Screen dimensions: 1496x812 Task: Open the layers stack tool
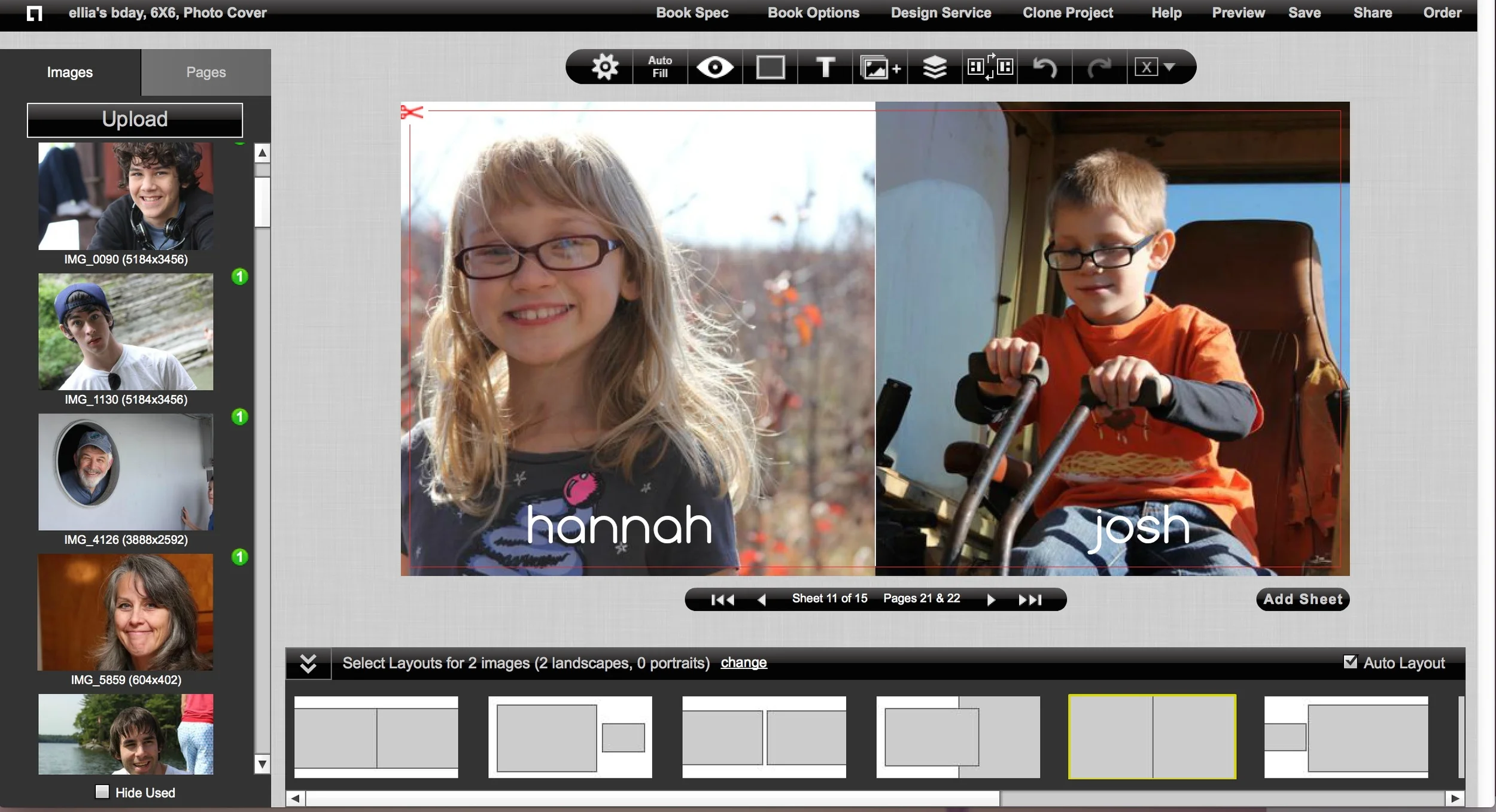tap(934, 67)
